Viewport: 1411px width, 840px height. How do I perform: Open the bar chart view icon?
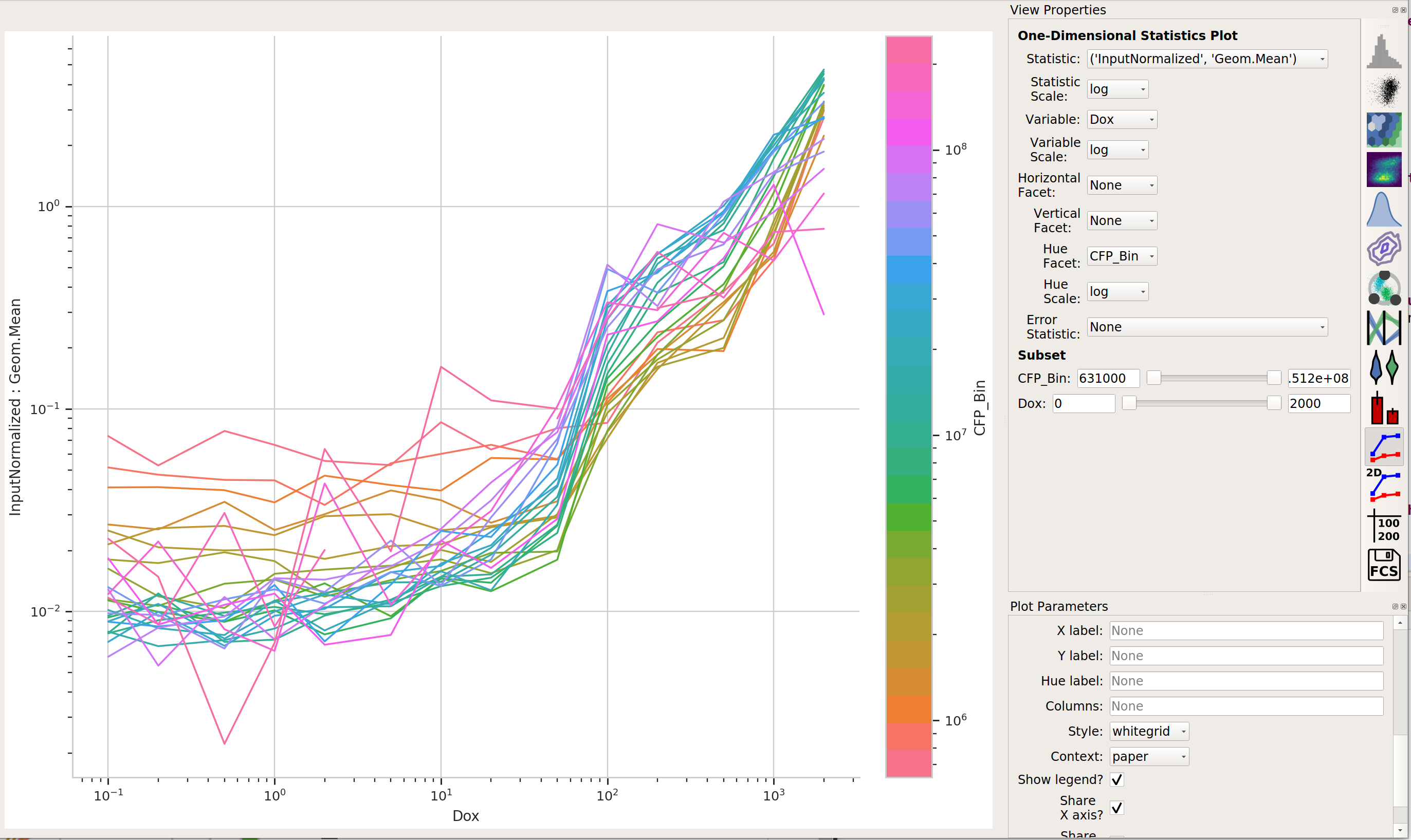pyautogui.click(x=1384, y=407)
